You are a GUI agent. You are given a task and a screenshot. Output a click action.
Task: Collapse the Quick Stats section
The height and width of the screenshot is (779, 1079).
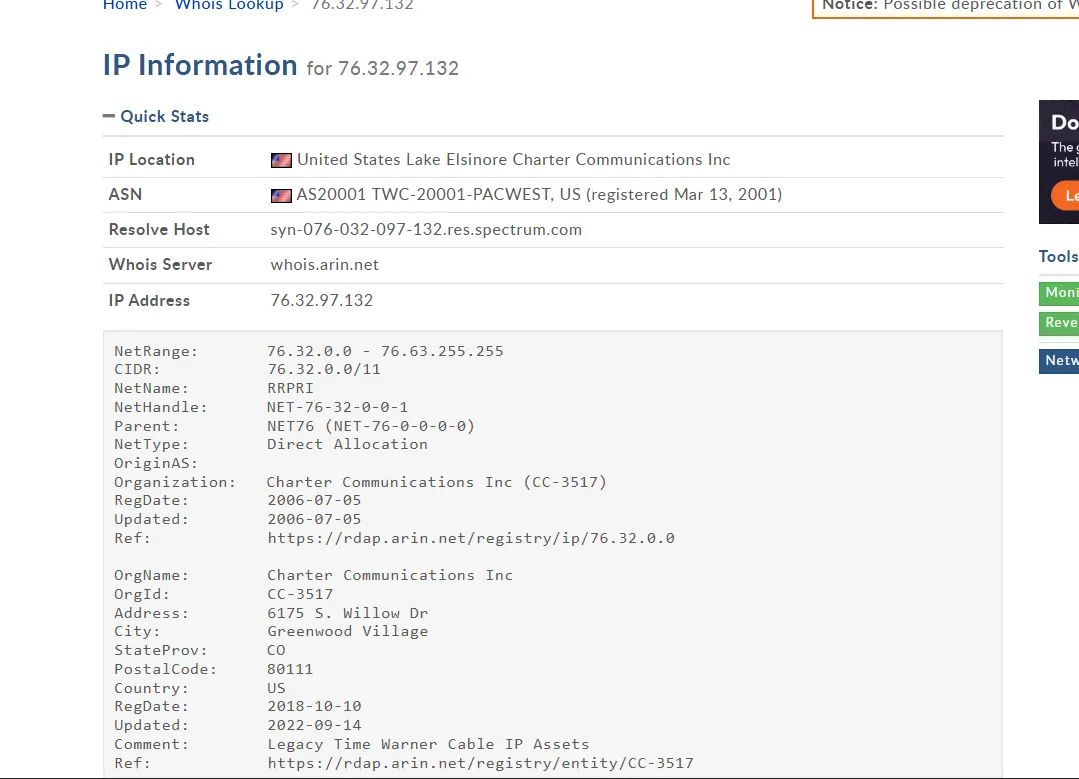[156, 116]
